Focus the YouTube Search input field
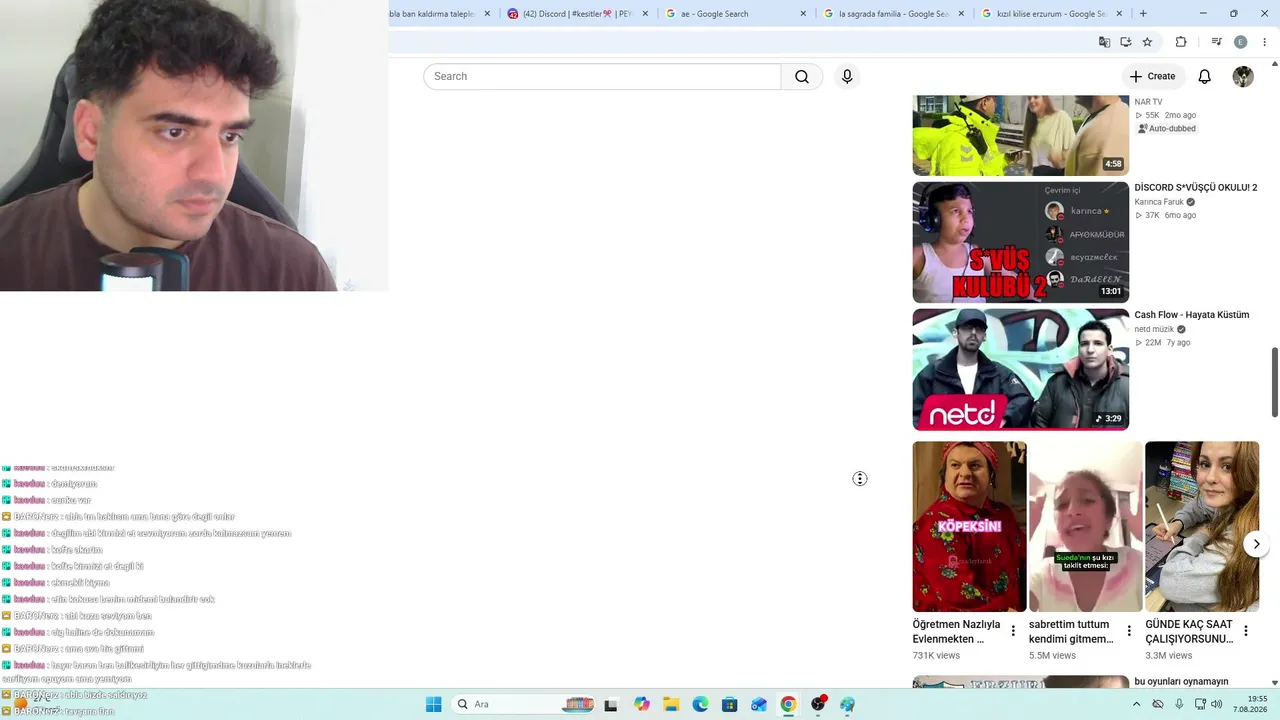 point(602,77)
